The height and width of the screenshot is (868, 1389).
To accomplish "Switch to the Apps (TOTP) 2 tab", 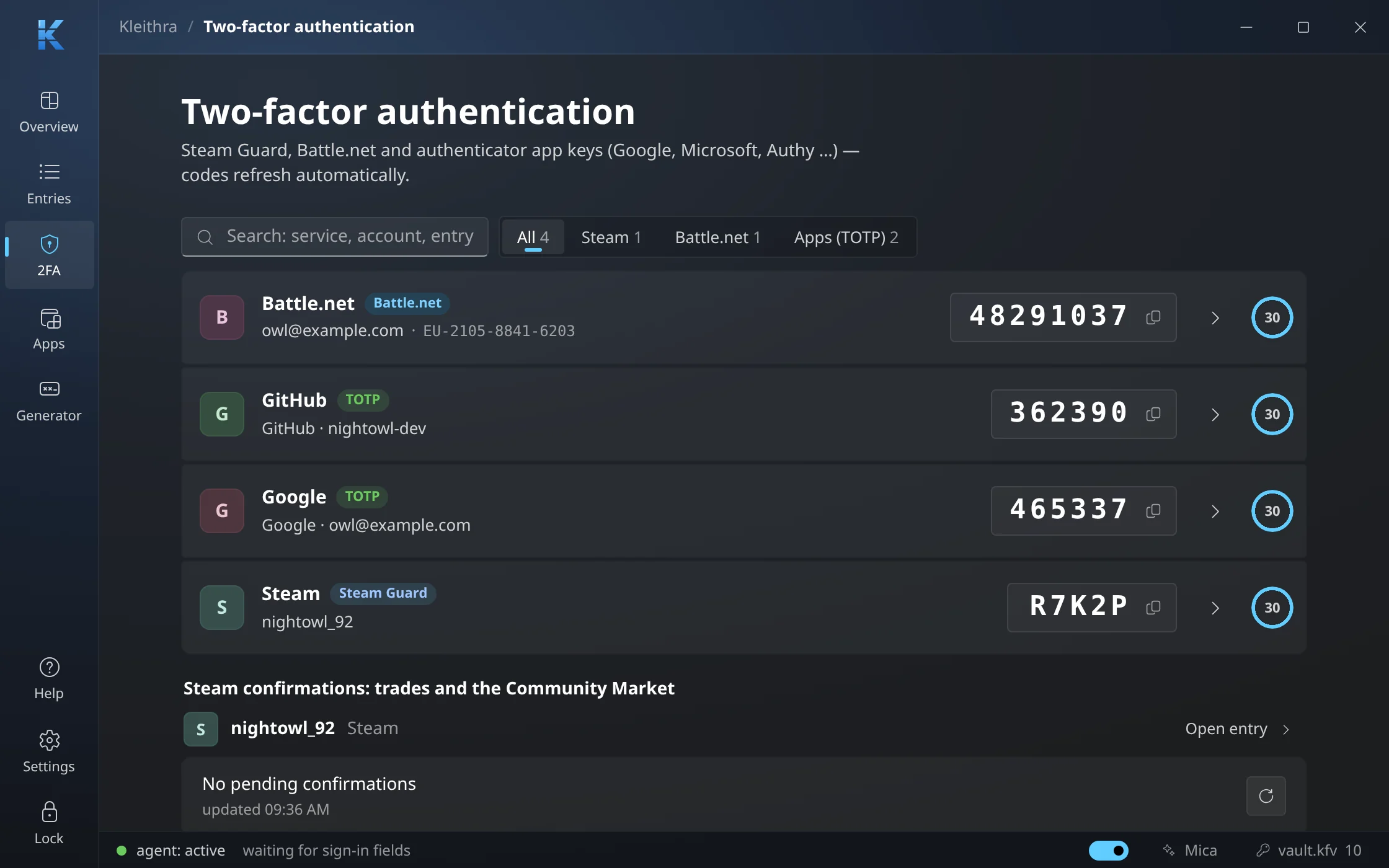I will click(846, 237).
